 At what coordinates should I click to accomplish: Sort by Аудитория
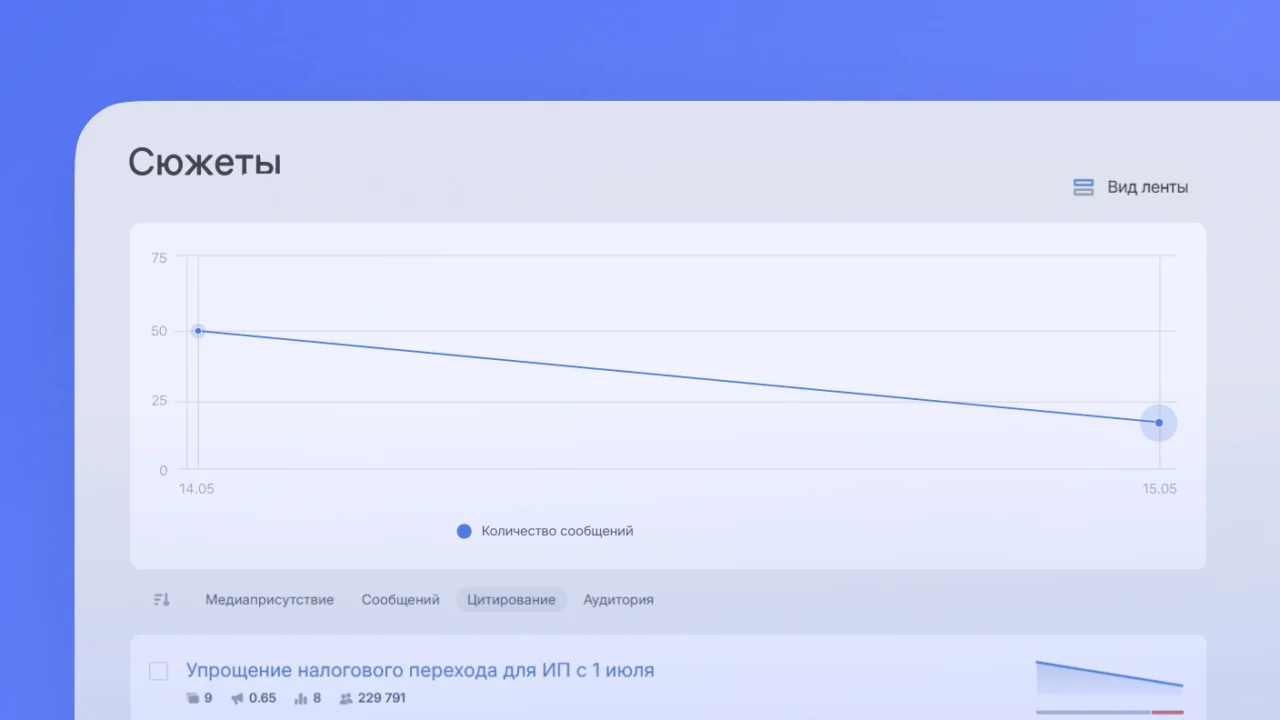(x=618, y=600)
